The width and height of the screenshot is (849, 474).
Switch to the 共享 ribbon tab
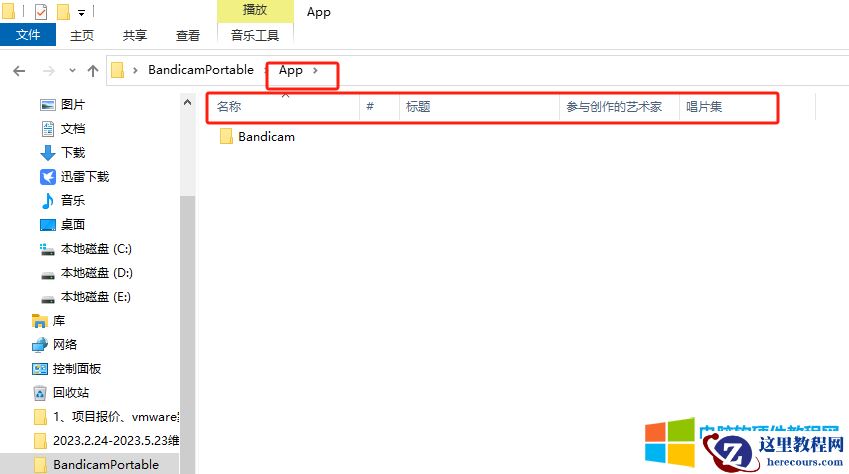click(135, 36)
